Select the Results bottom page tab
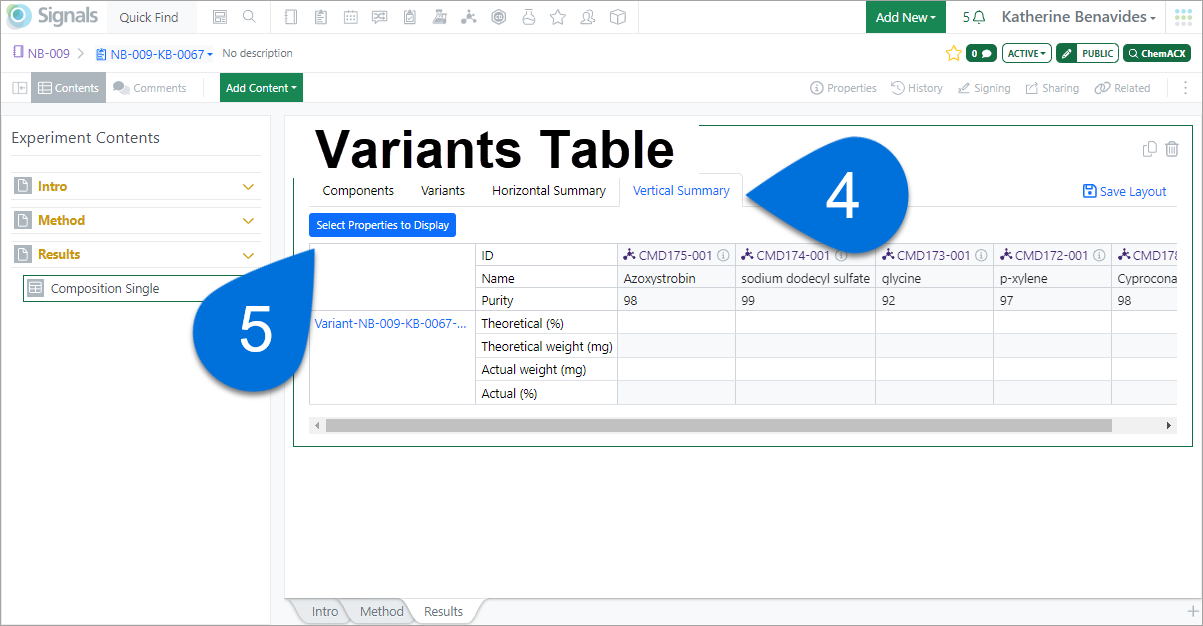This screenshot has height=626, width=1203. [x=443, y=611]
